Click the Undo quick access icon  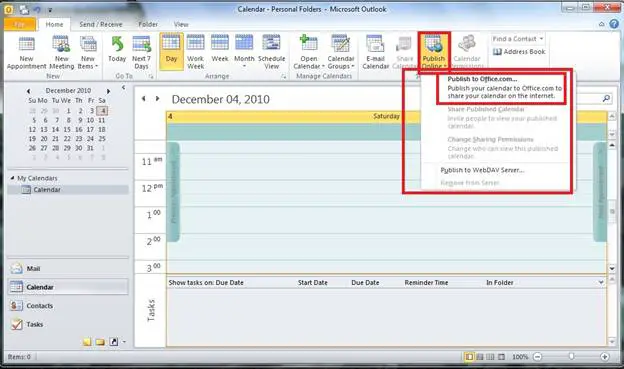(x=37, y=9)
